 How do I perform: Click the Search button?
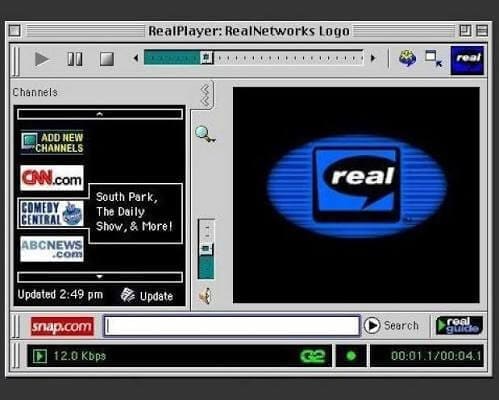point(391,325)
